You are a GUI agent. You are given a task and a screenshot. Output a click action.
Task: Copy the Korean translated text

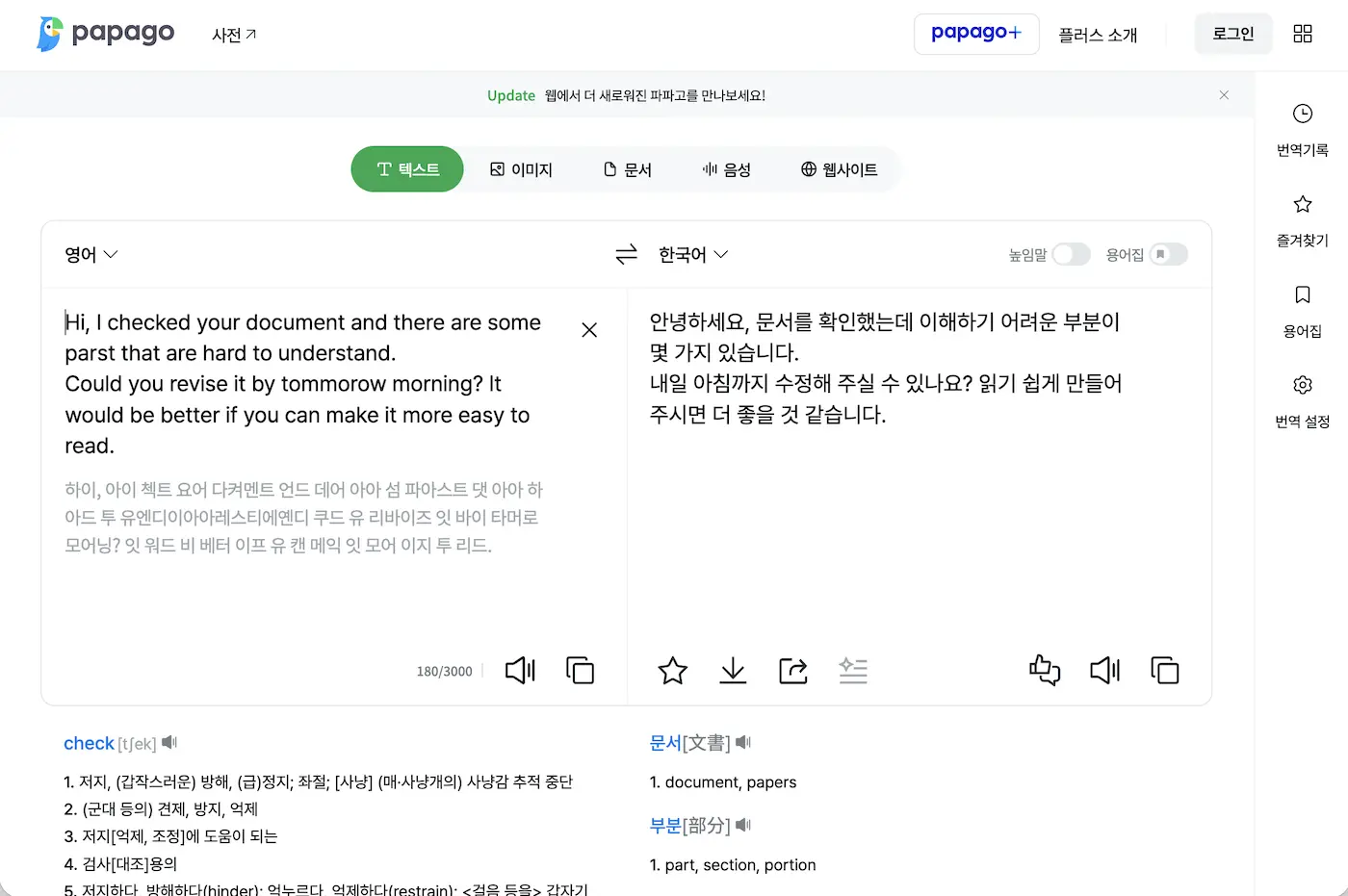pyautogui.click(x=1165, y=670)
